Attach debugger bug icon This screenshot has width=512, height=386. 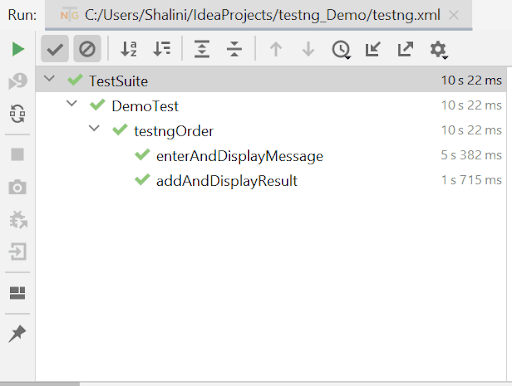pos(18,220)
